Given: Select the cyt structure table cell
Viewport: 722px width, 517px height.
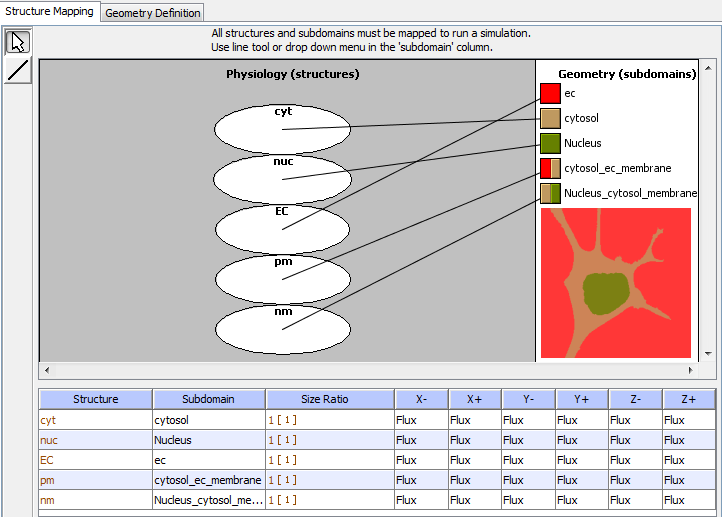Looking at the screenshot, I should coord(96,420).
